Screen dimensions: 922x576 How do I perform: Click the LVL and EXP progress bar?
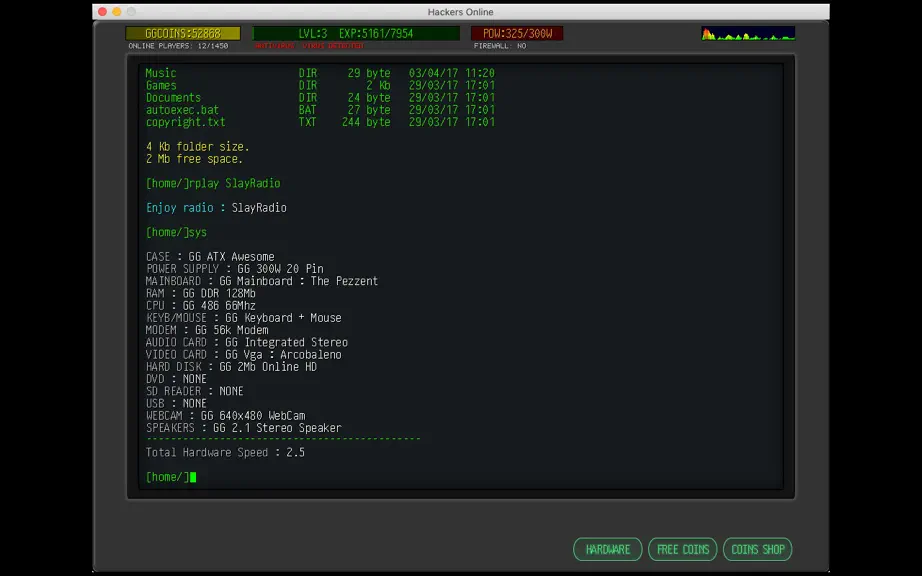point(356,34)
